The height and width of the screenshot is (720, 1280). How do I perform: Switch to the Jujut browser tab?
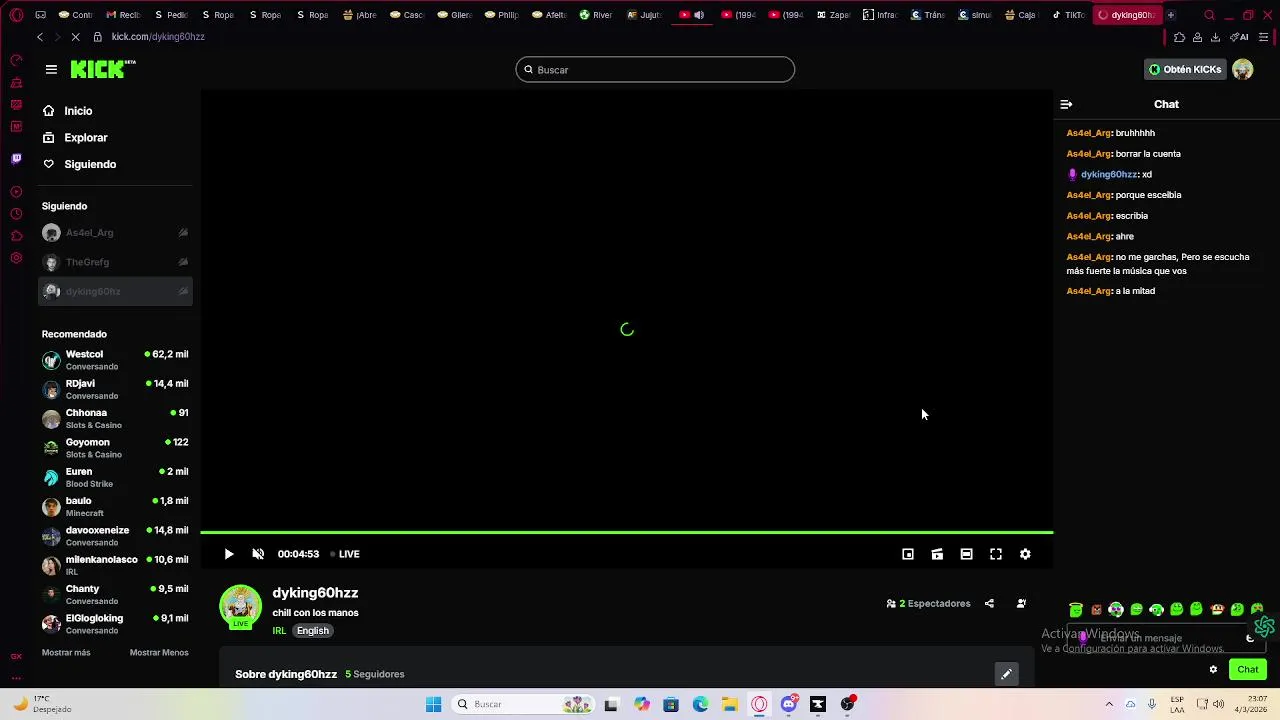pyautogui.click(x=645, y=15)
